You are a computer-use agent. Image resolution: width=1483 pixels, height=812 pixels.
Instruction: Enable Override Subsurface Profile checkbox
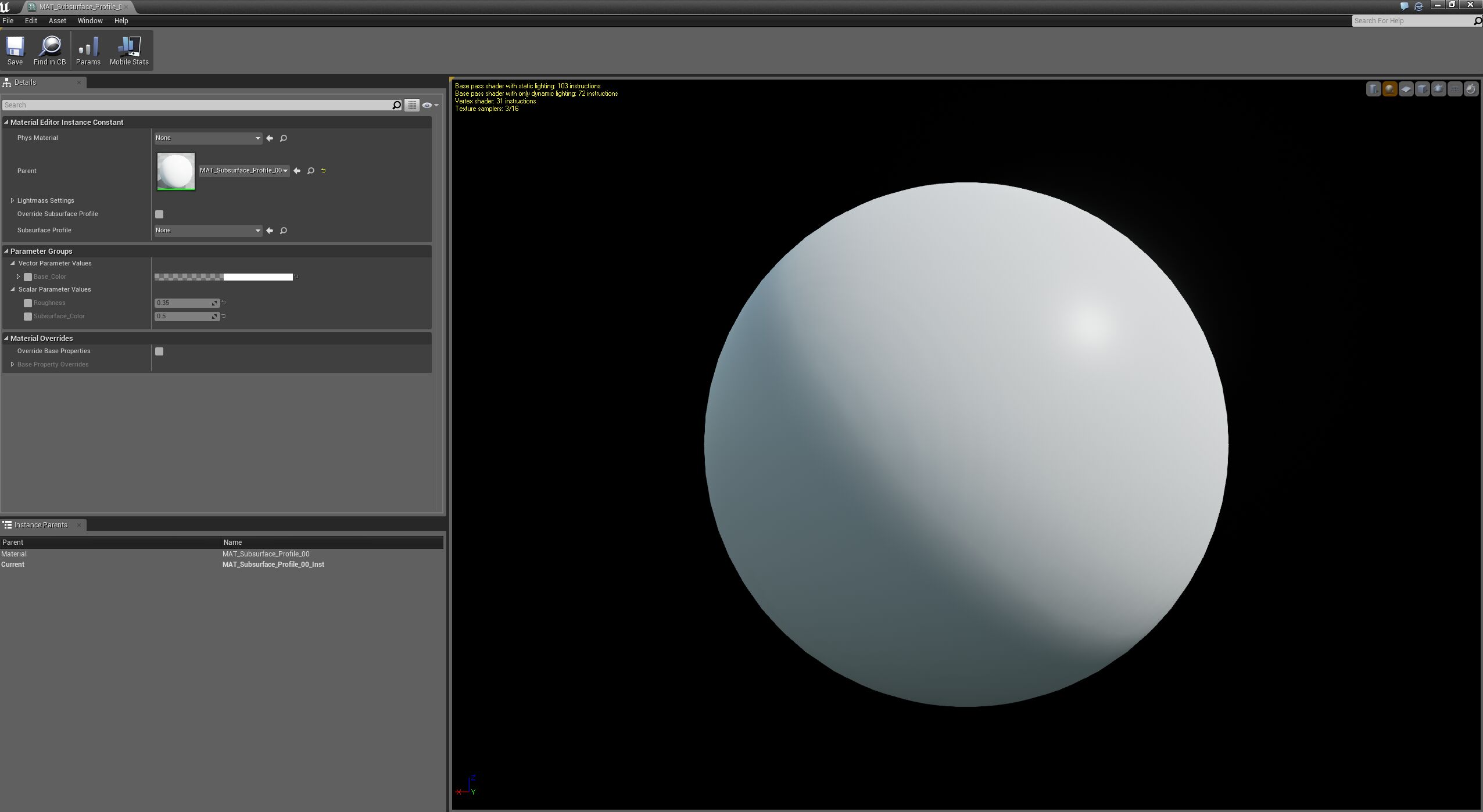159,214
